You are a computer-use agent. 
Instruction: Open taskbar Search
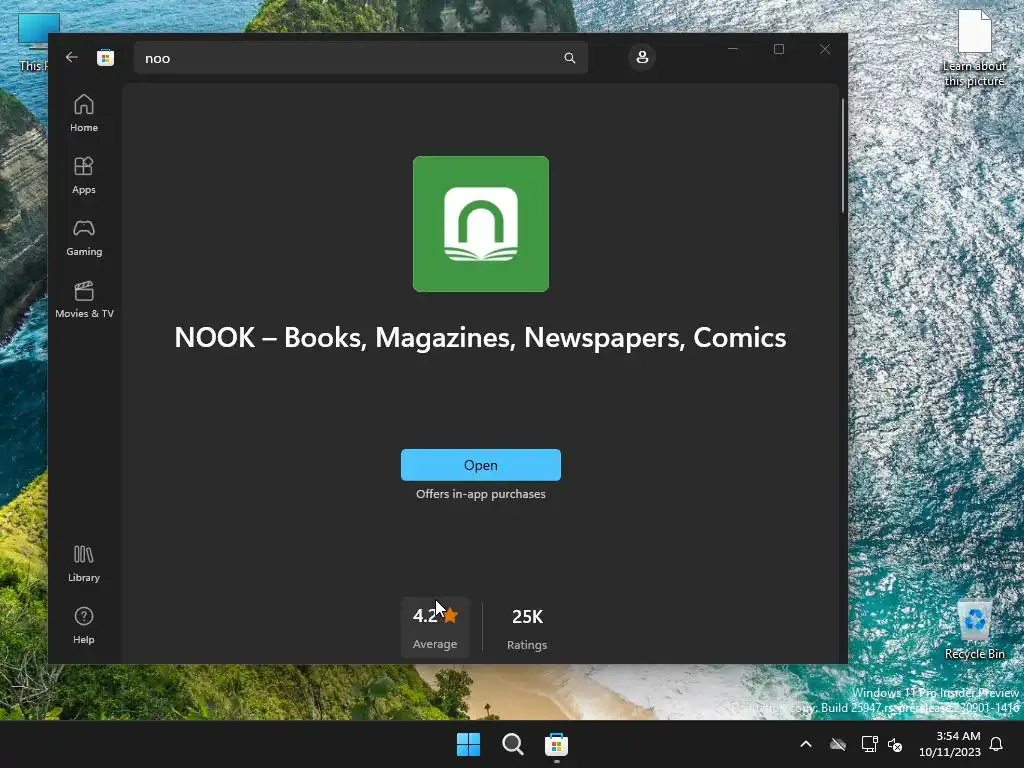pos(513,744)
